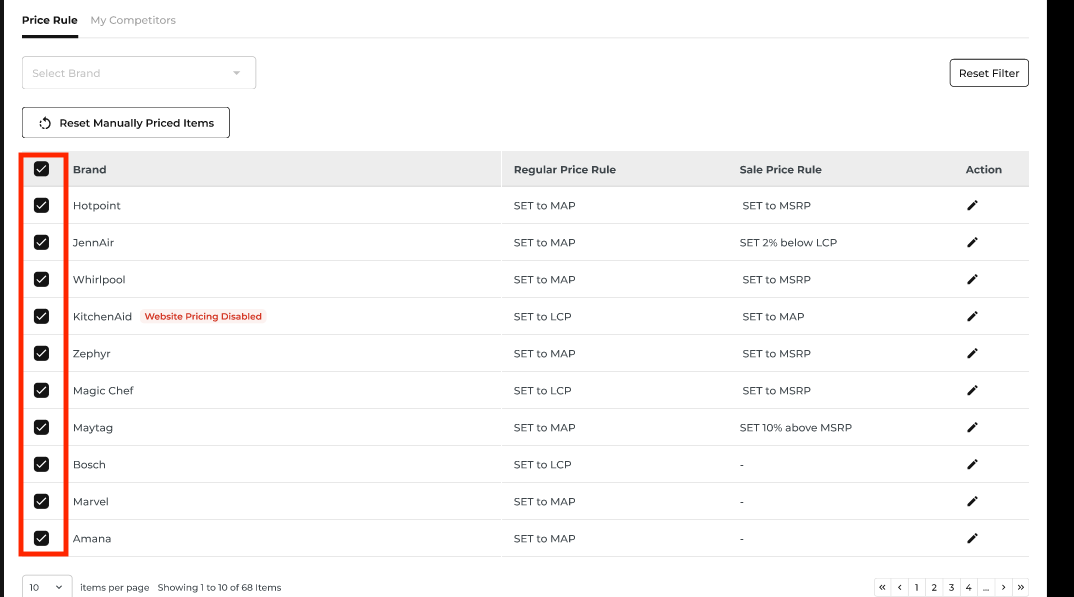The width and height of the screenshot is (1074, 597).
Task: Click the JennAir brand name
Action: [x=93, y=242]
